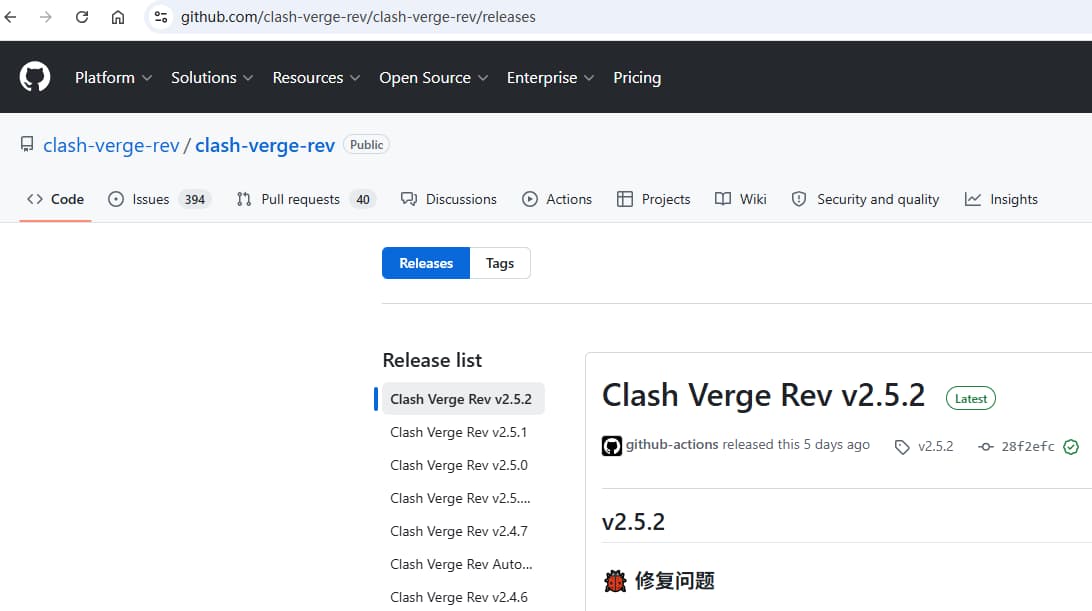Open the bold clash-verge-rev repository link
The width and height of the screenshot is (1092, 611).
[265, 145]
